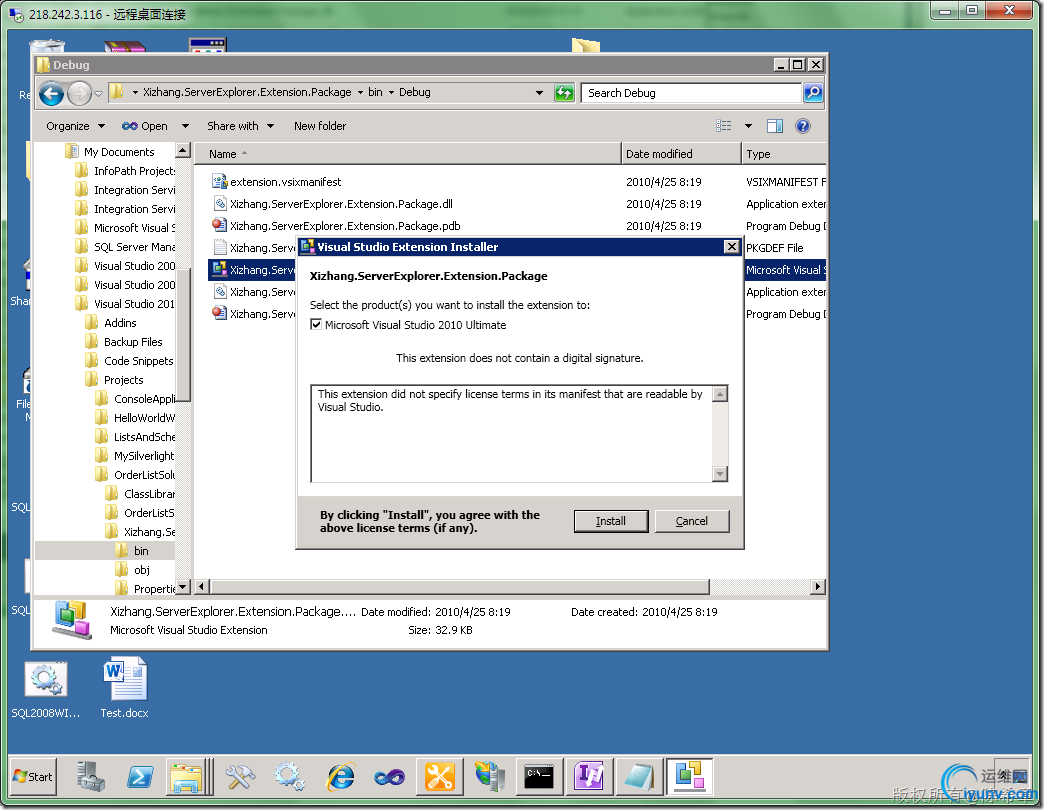The image size is (1044, 810).
Task: Open the hammer and wrench tools taskbar icon
Action: click(240, 777)
